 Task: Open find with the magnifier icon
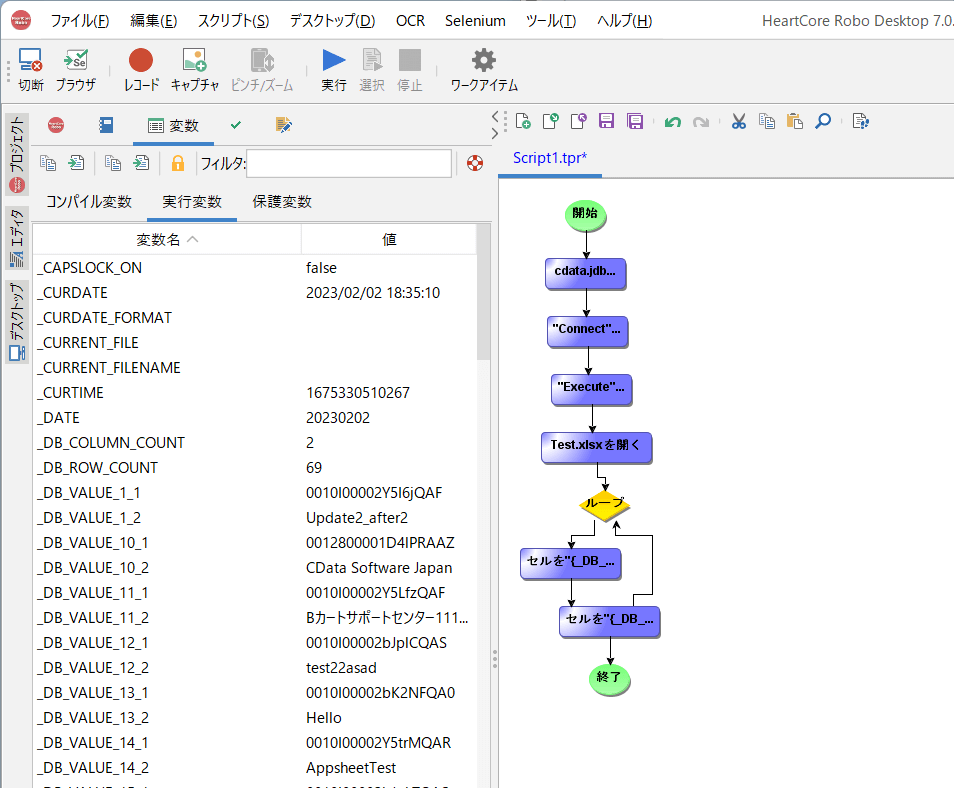pos(823,121)
